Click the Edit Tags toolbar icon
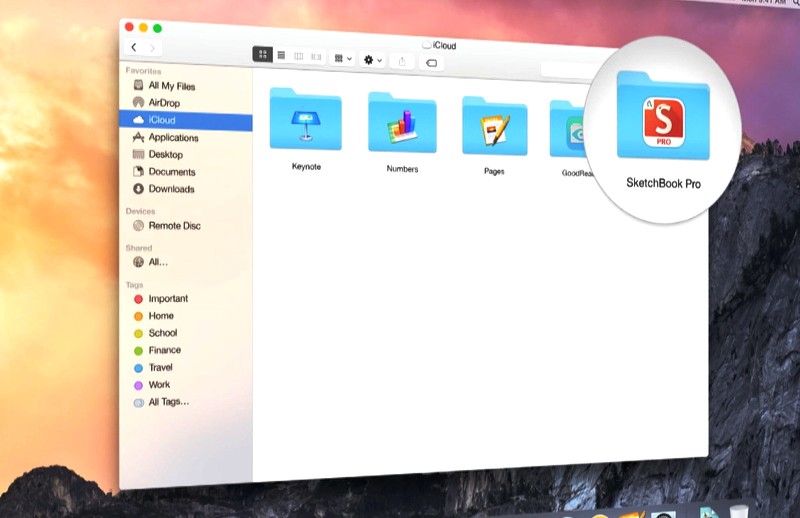The height and width of the screenshot is (518, 800). (x=431, y=63)
